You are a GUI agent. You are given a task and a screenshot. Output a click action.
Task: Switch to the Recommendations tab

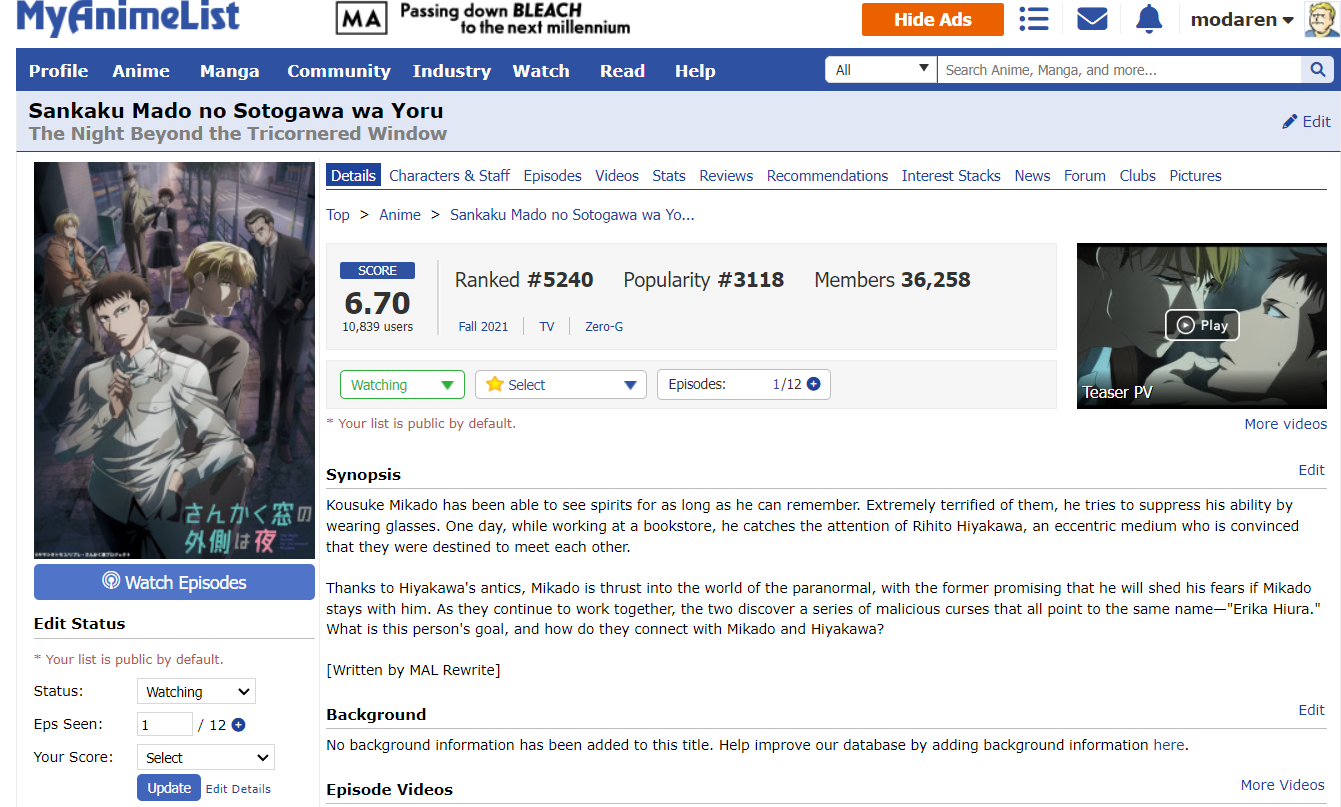pyautogui.click(x=827, y=175)
